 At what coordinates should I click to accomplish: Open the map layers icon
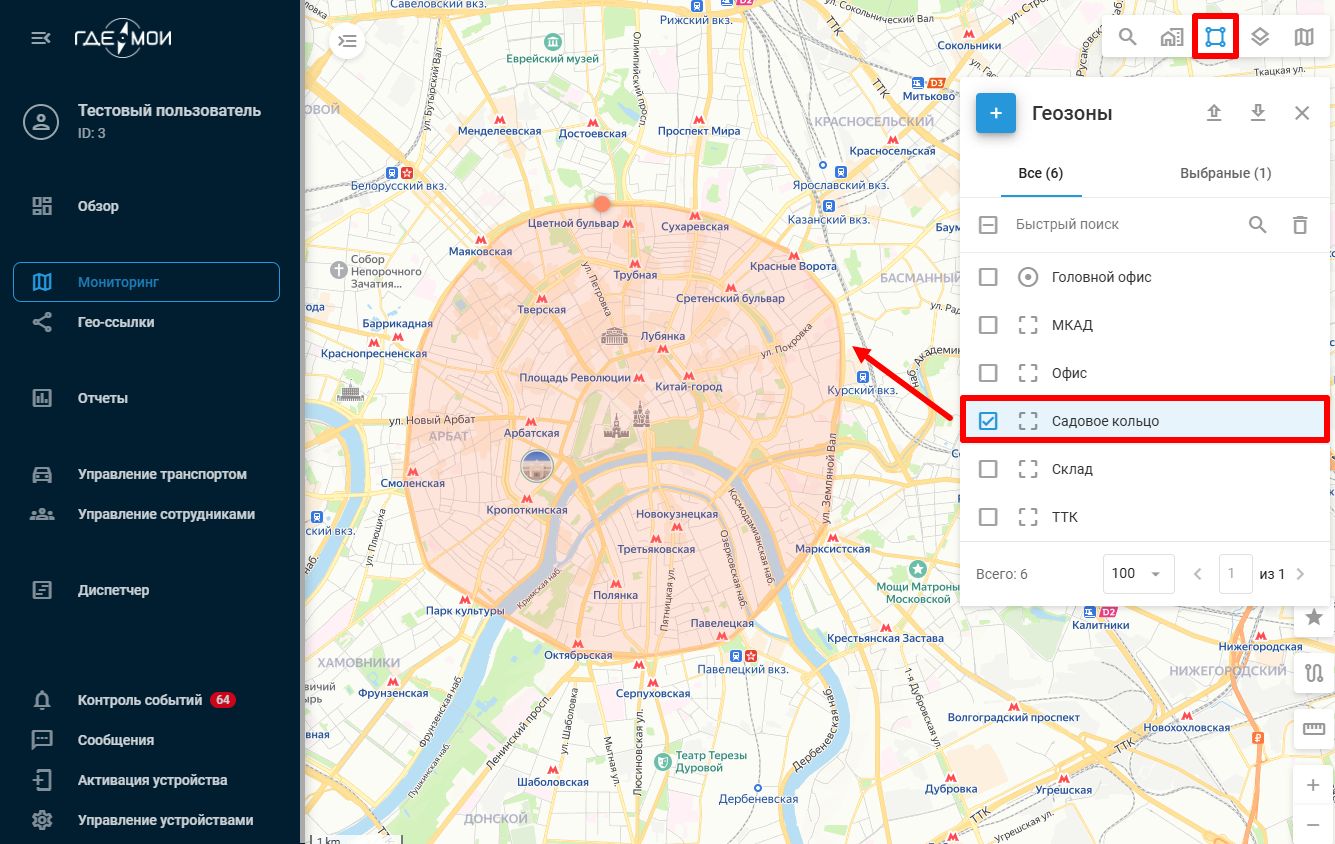pos(1260,38)
